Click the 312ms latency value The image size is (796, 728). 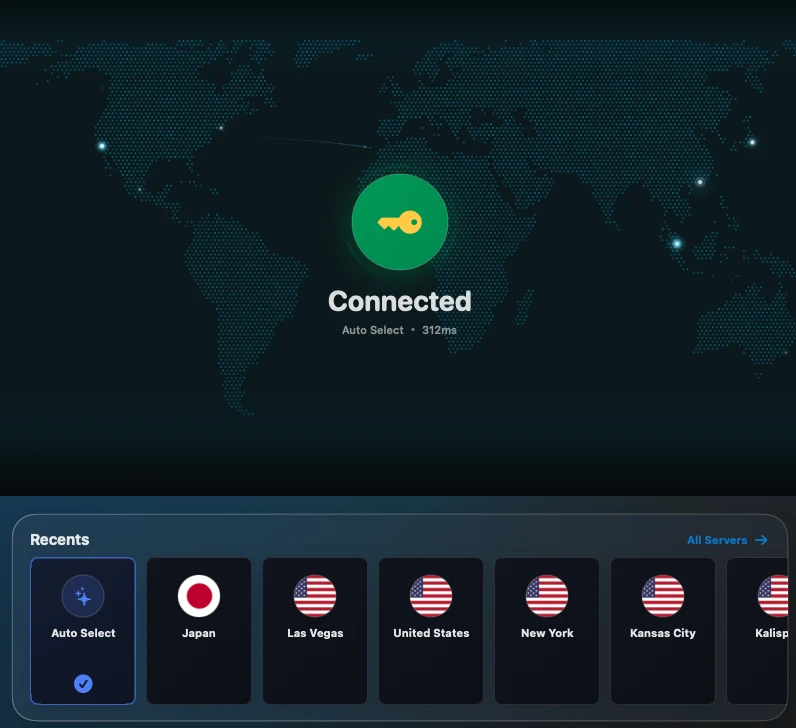pyautogui.click(x=439, y=330)
